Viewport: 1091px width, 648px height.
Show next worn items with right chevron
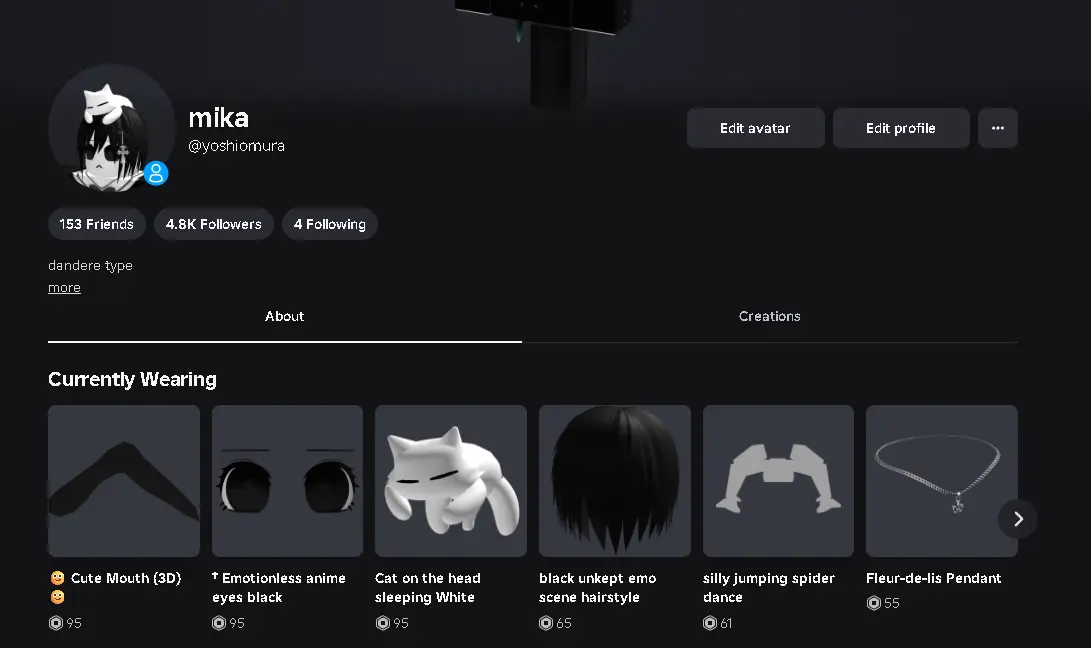pyautogui.click(x=1018, y=519)
